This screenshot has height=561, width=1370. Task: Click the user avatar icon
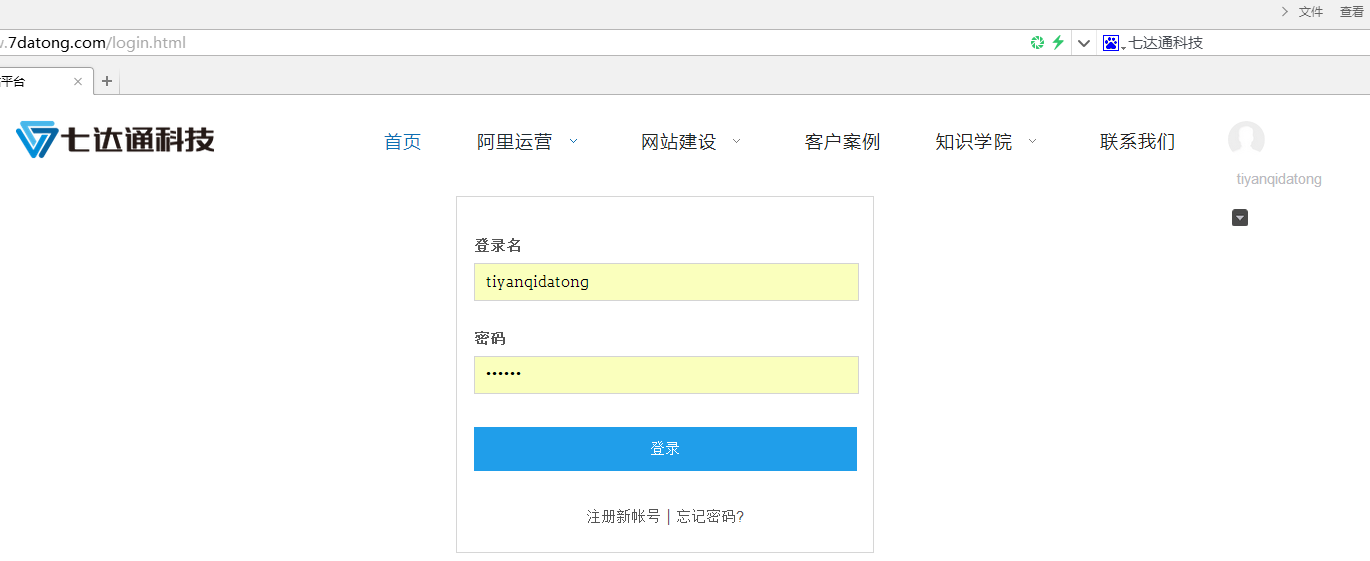[1246, 139]
